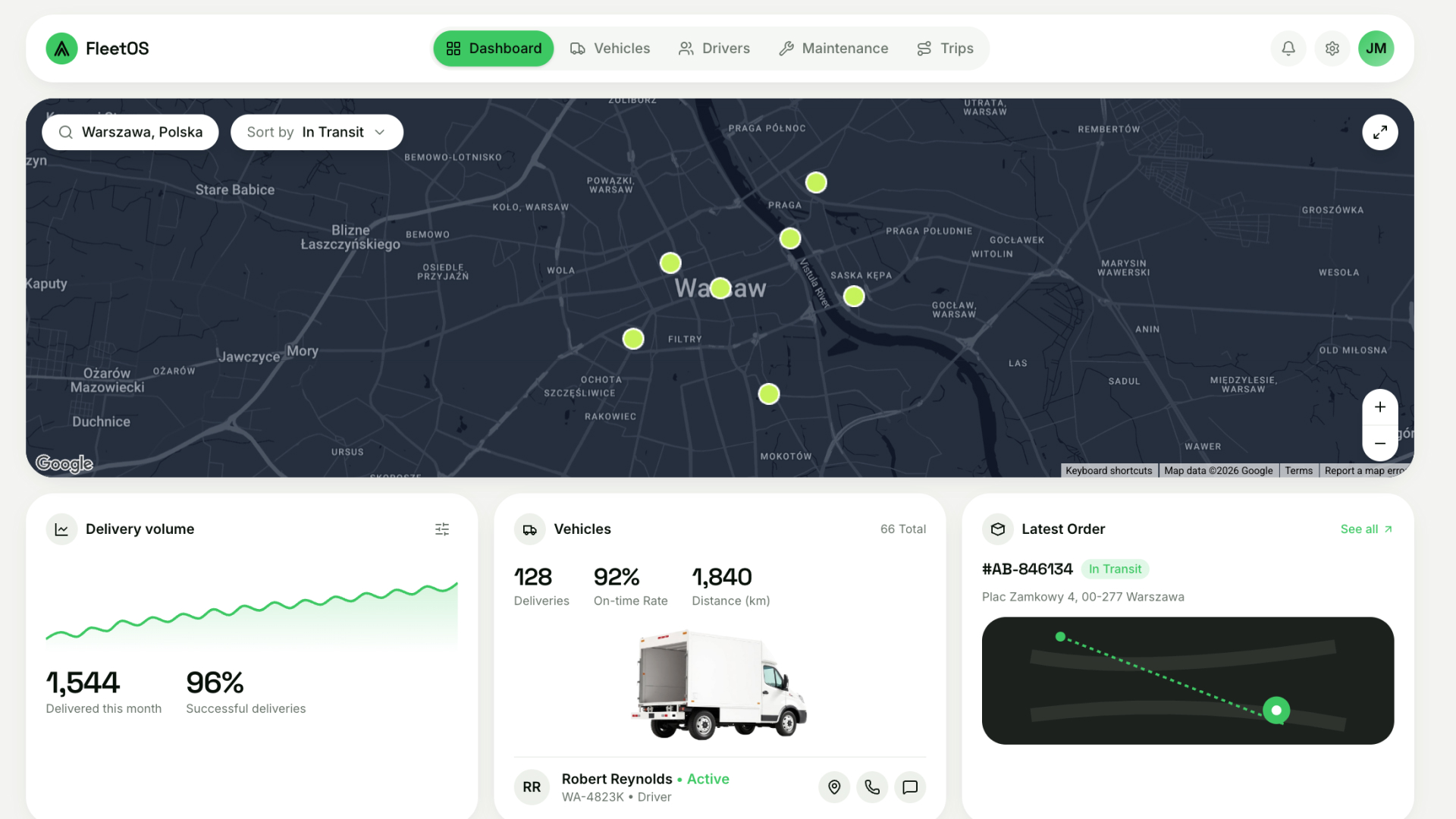Open the notifications bell
Image resolution: width=1456 pixels, height=819 pixels.
coord(1288,49)
